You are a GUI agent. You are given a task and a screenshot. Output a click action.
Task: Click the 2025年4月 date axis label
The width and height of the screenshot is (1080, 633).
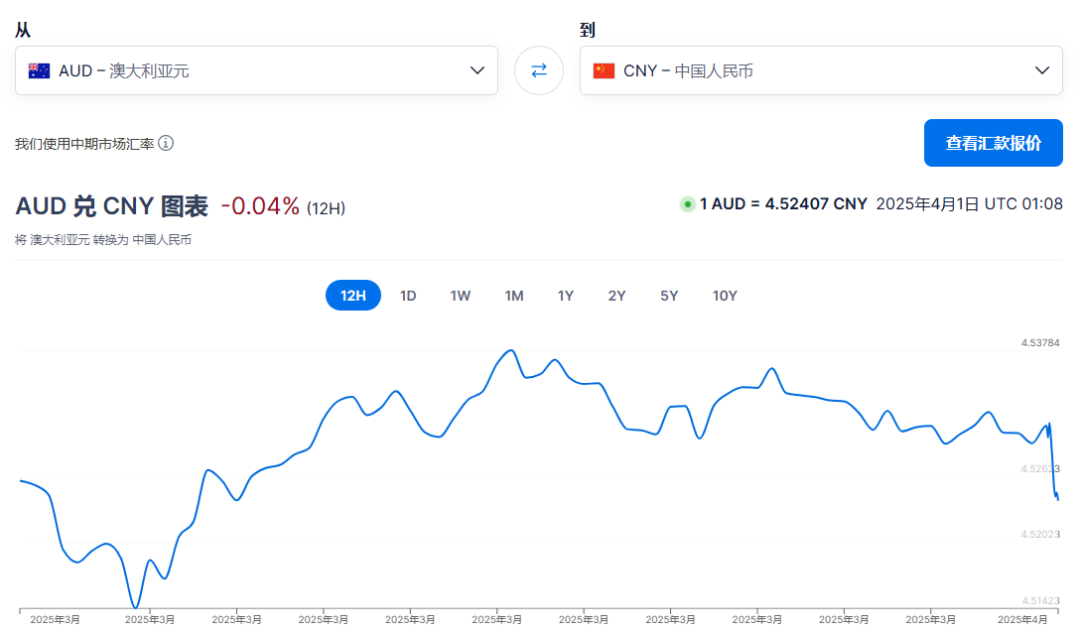tap(1022, 620)
